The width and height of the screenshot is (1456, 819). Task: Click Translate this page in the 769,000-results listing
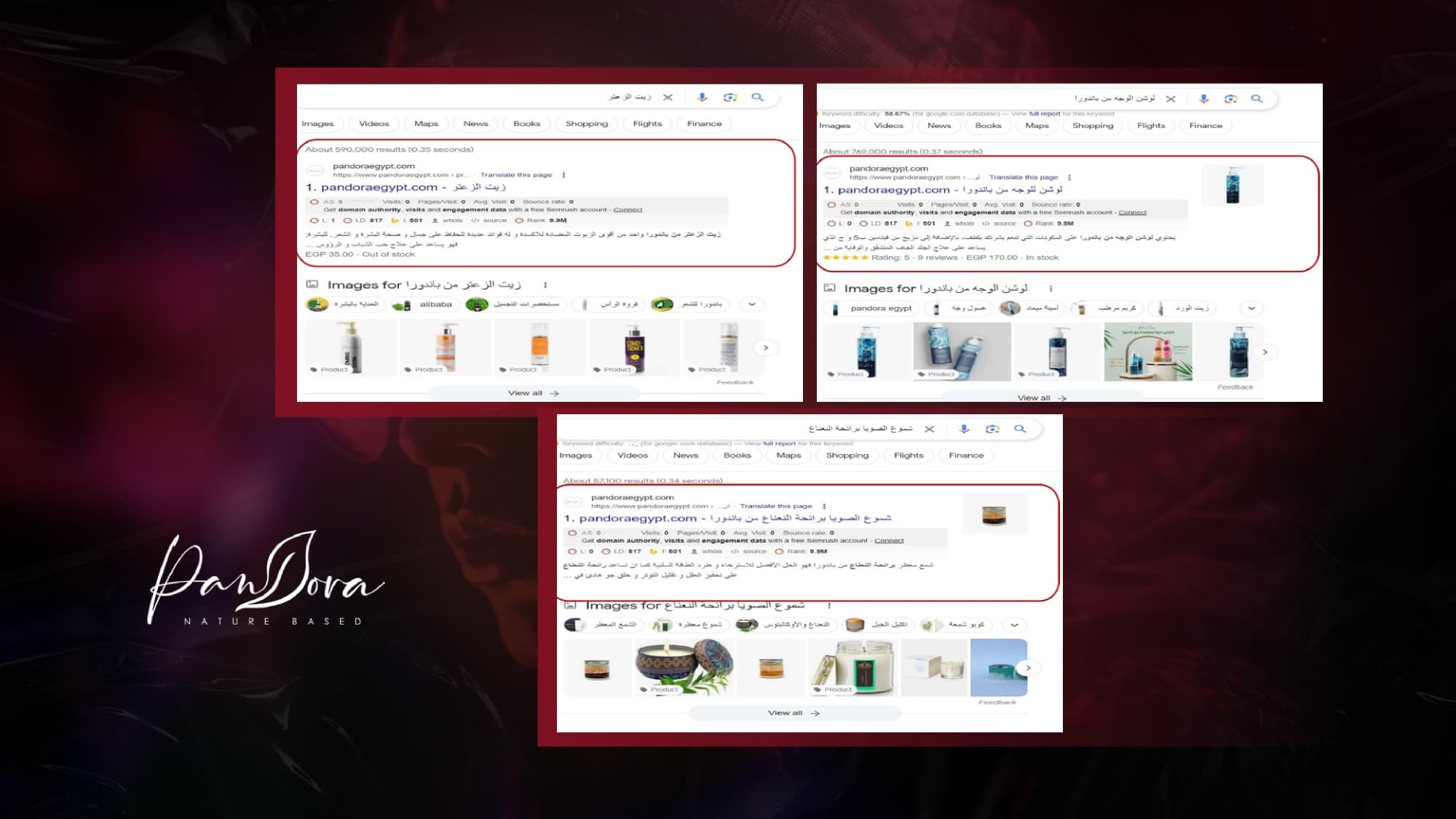[1023, 178]
